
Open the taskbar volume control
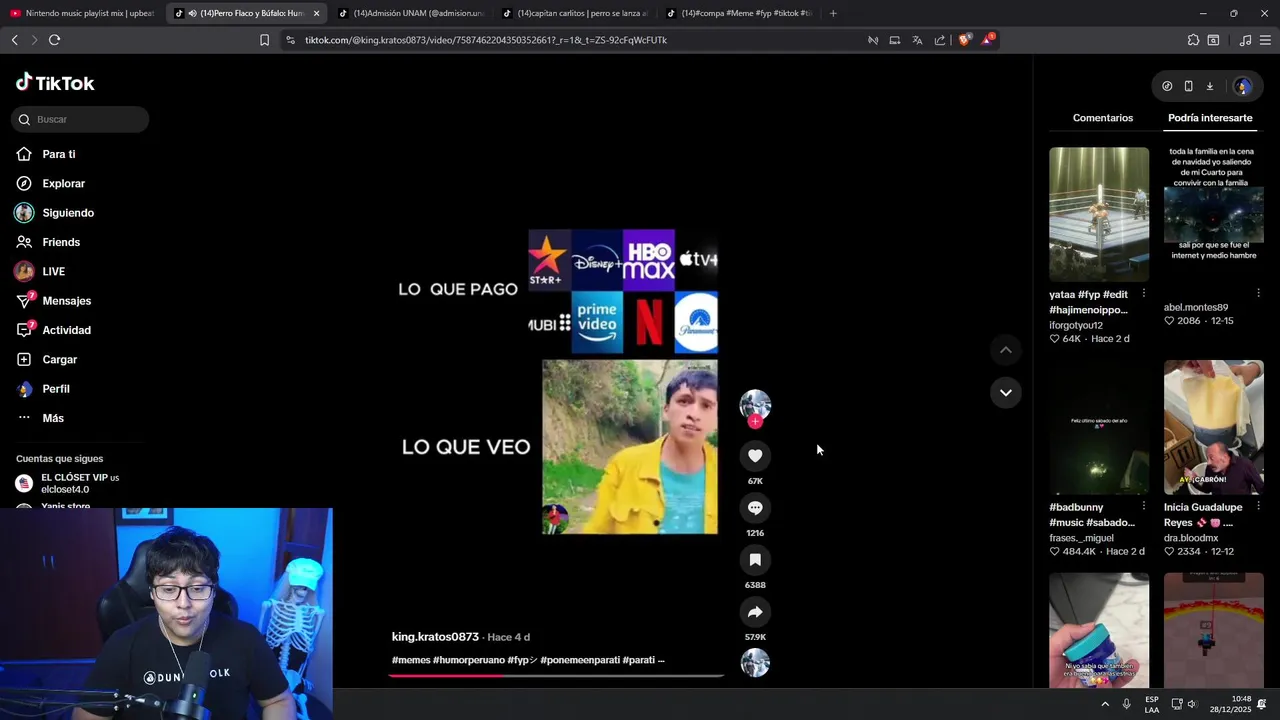[1192, 704]
